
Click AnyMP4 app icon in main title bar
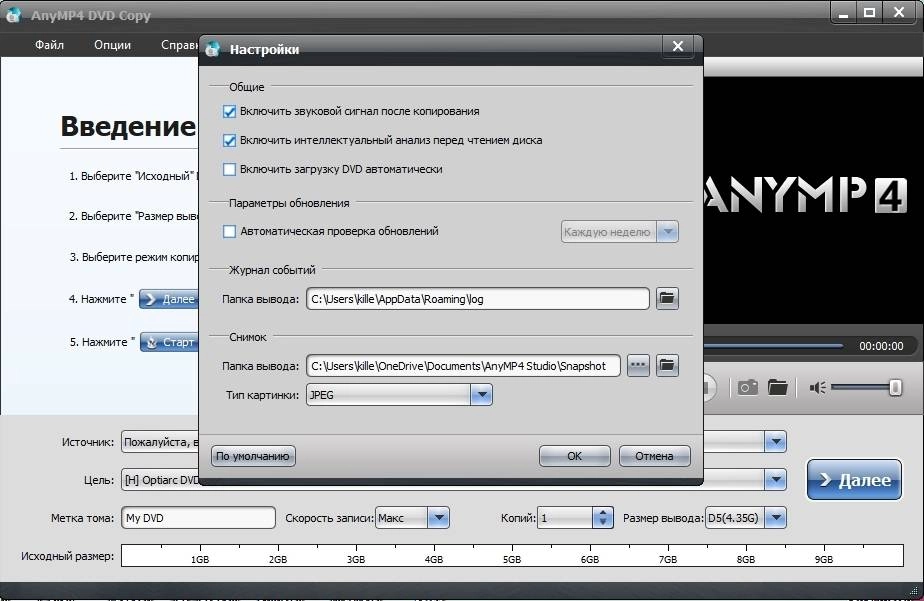coord(14,14)
